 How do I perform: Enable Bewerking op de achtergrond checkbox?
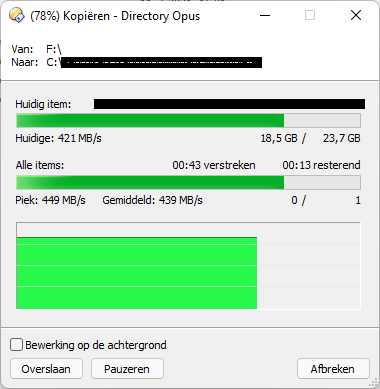16,345
